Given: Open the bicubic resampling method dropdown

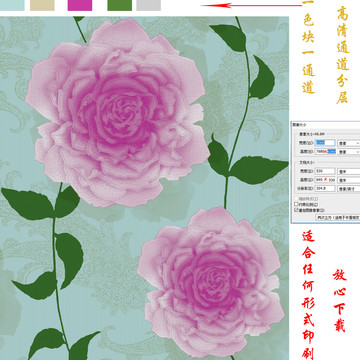Looking at the screenshot, I should [338, 217].
